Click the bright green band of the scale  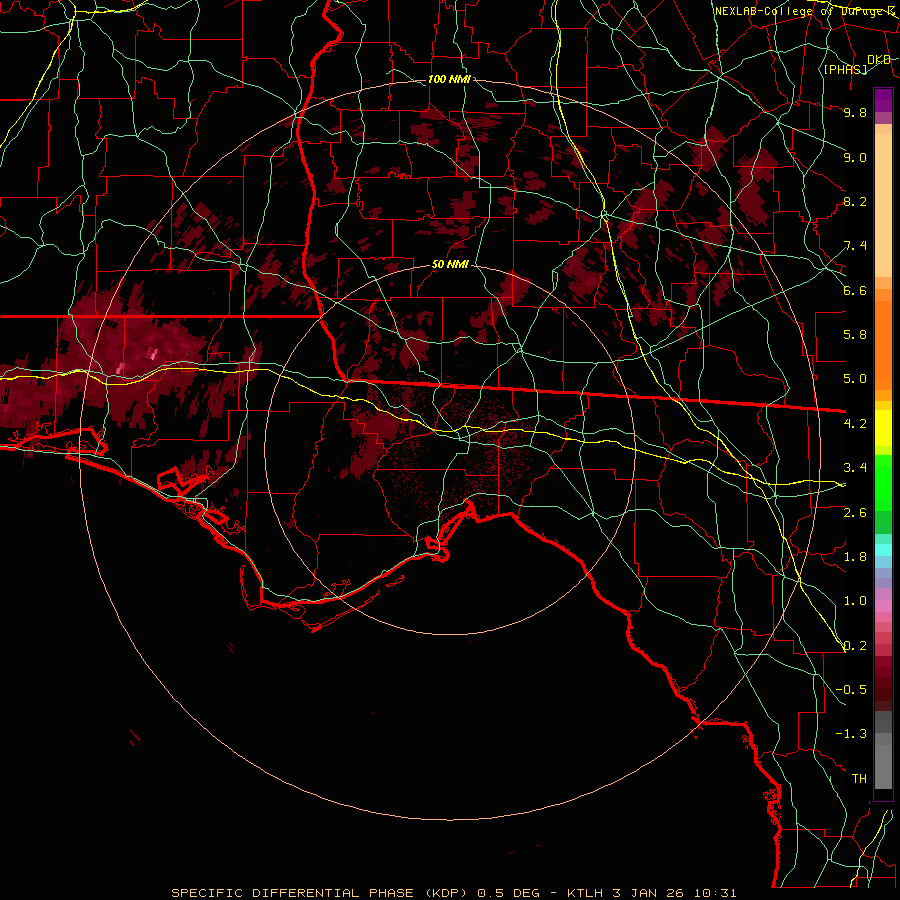point(883,483)
